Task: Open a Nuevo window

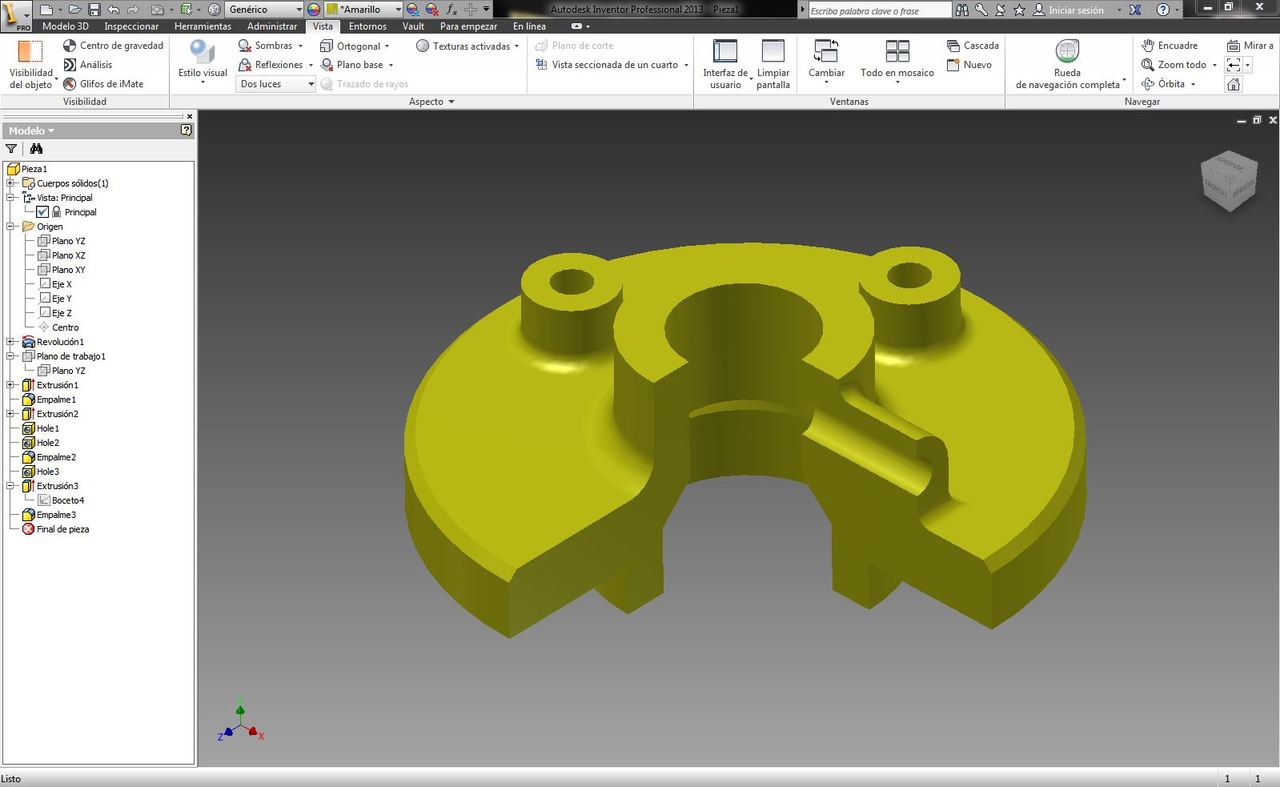Action: (969, 65)
